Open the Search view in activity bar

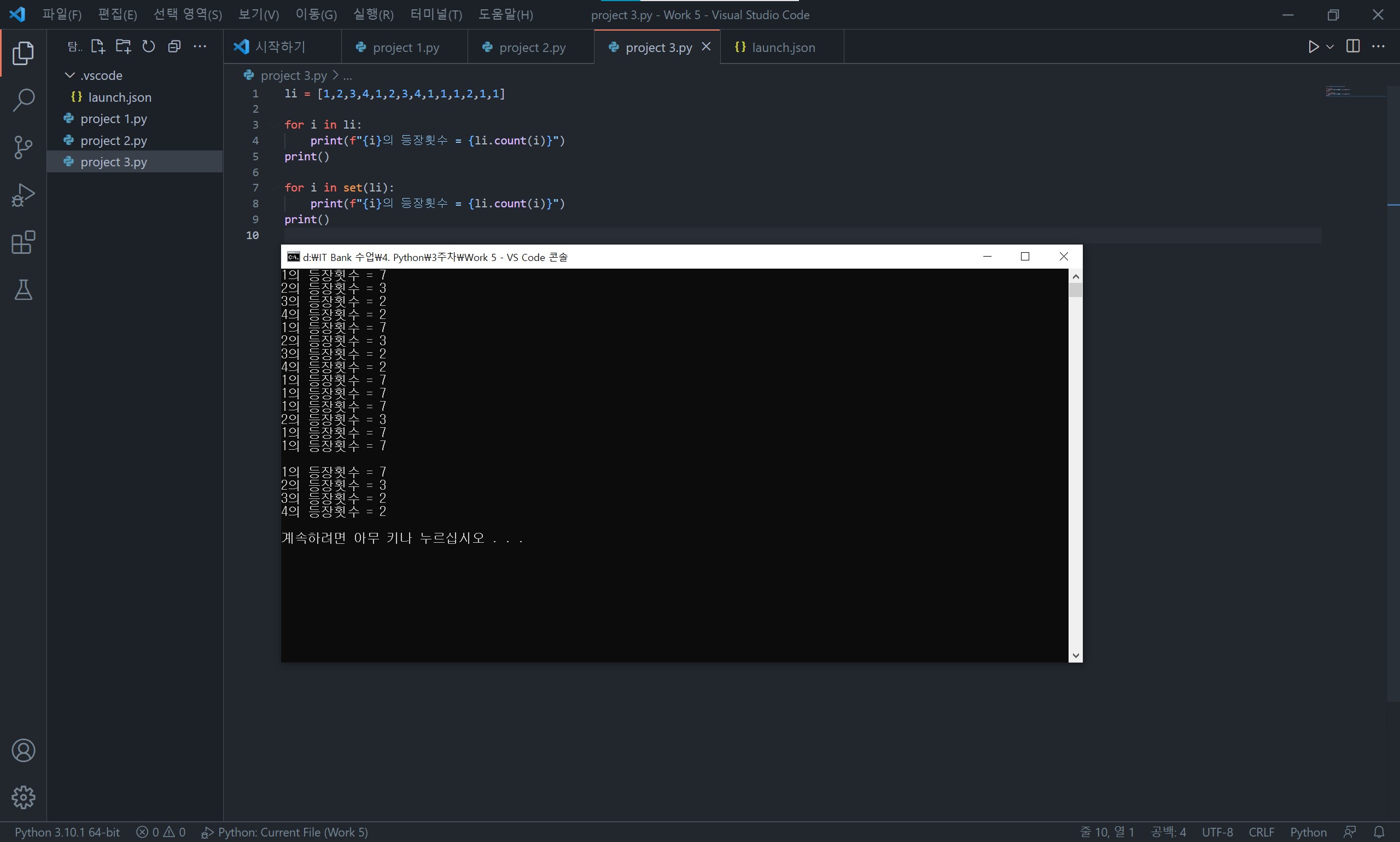point(24,101)
